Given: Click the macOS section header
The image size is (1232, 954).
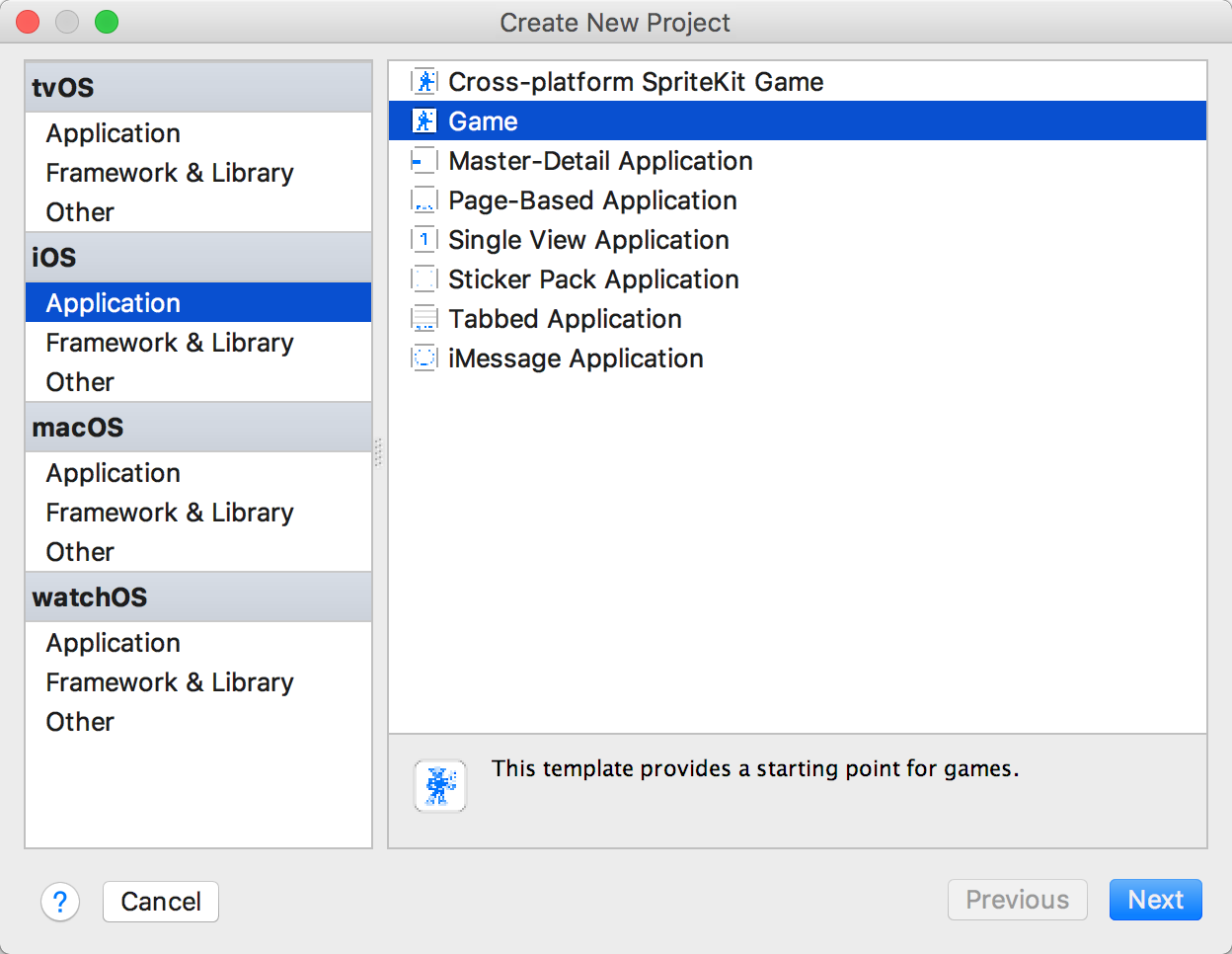Looking at the screenshot, I should point(198,427).
